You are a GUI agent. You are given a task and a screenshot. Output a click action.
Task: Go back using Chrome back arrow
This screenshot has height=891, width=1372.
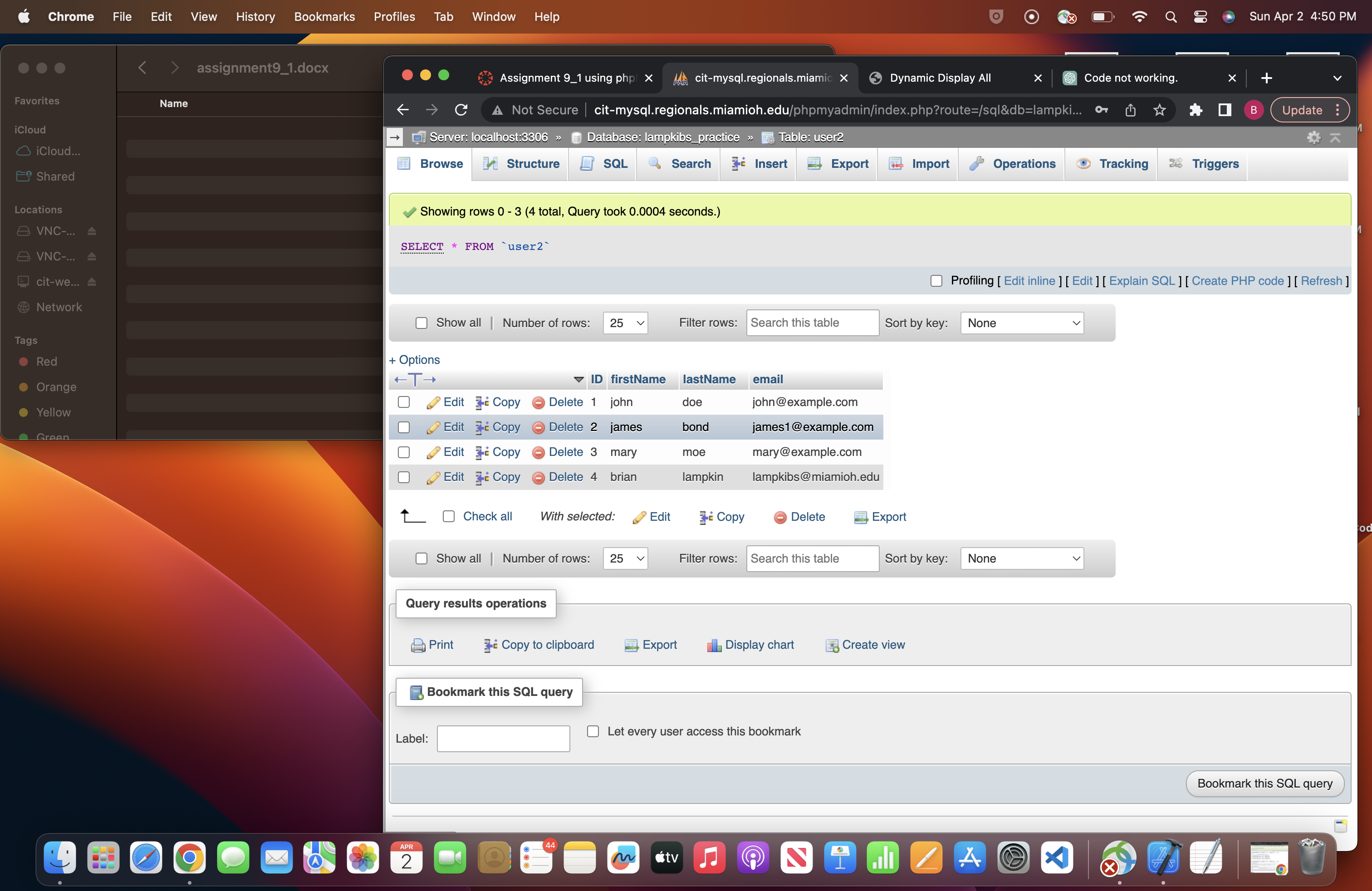(x=402, y=110)
